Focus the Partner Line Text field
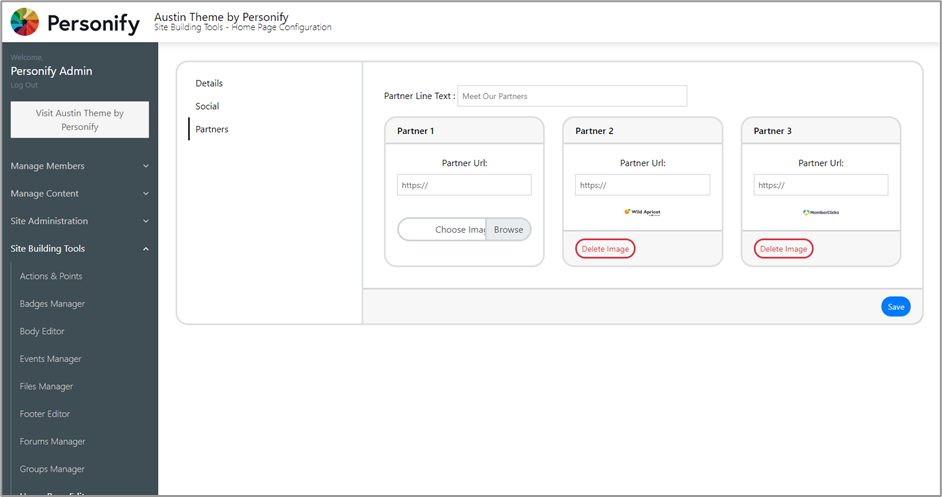 572,96
